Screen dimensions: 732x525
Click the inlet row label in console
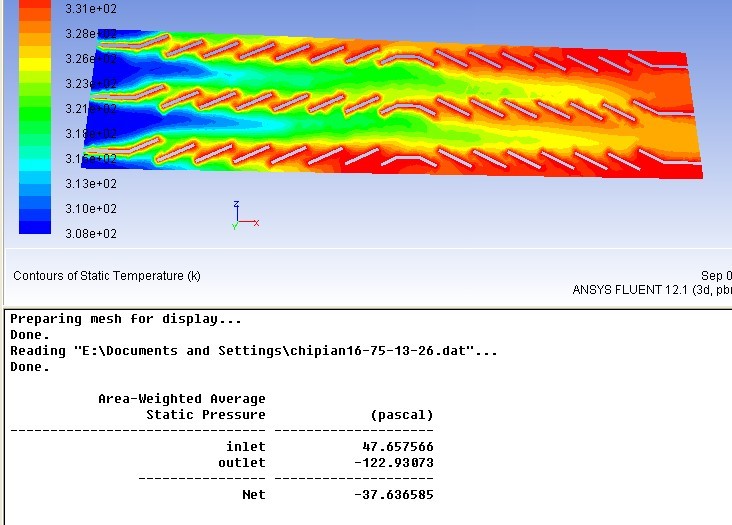click(246, 447)
